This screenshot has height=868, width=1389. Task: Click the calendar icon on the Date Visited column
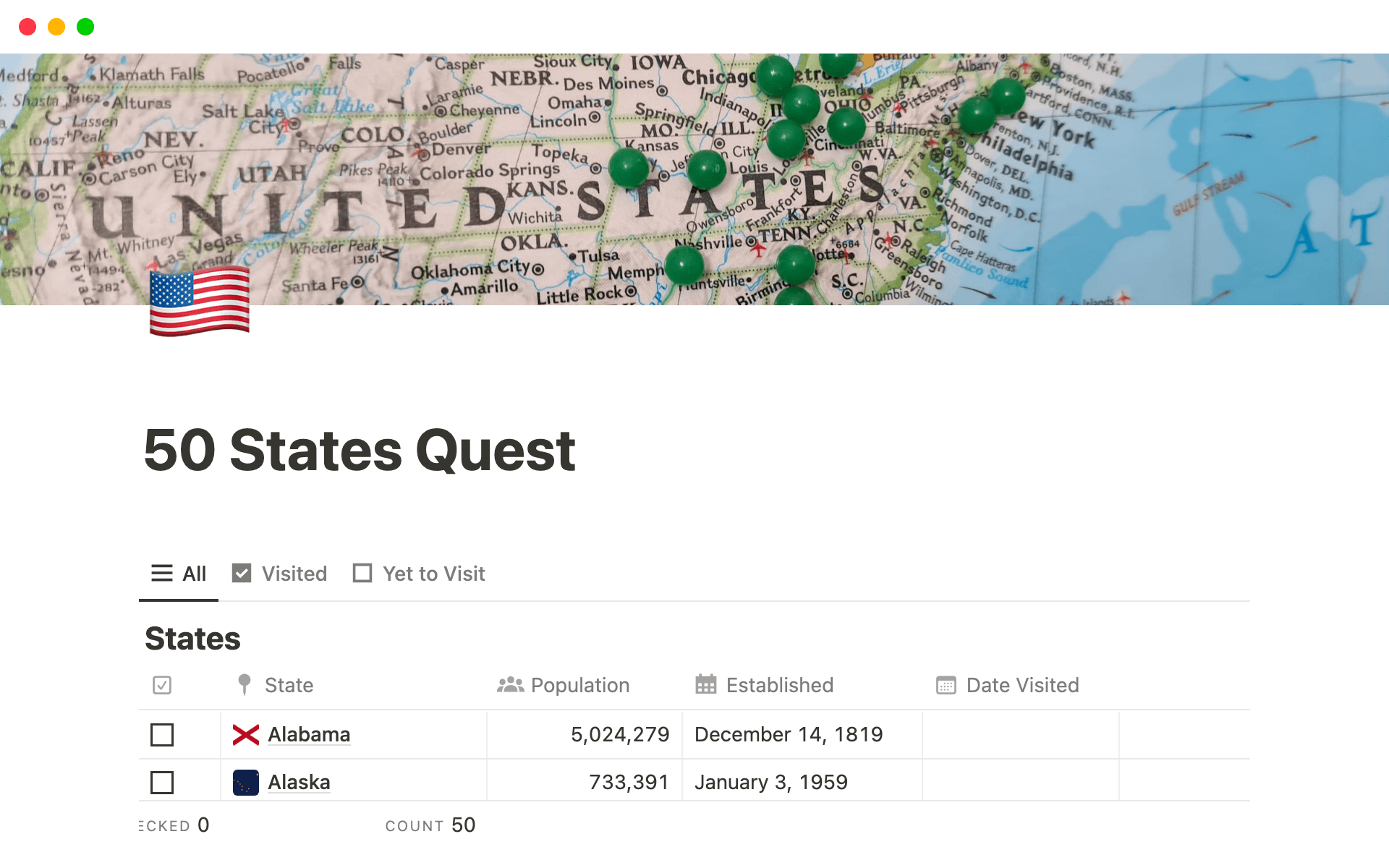click(946, 685)
